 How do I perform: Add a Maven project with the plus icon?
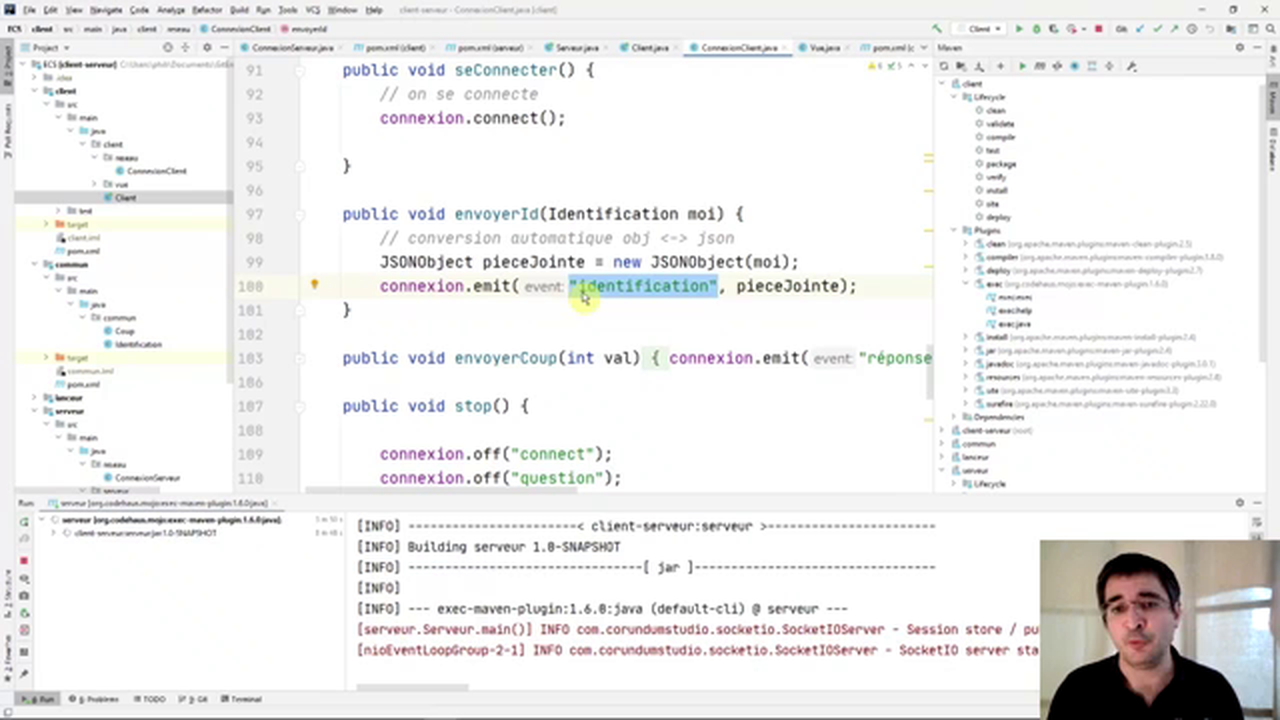[x=1000, y=66]
